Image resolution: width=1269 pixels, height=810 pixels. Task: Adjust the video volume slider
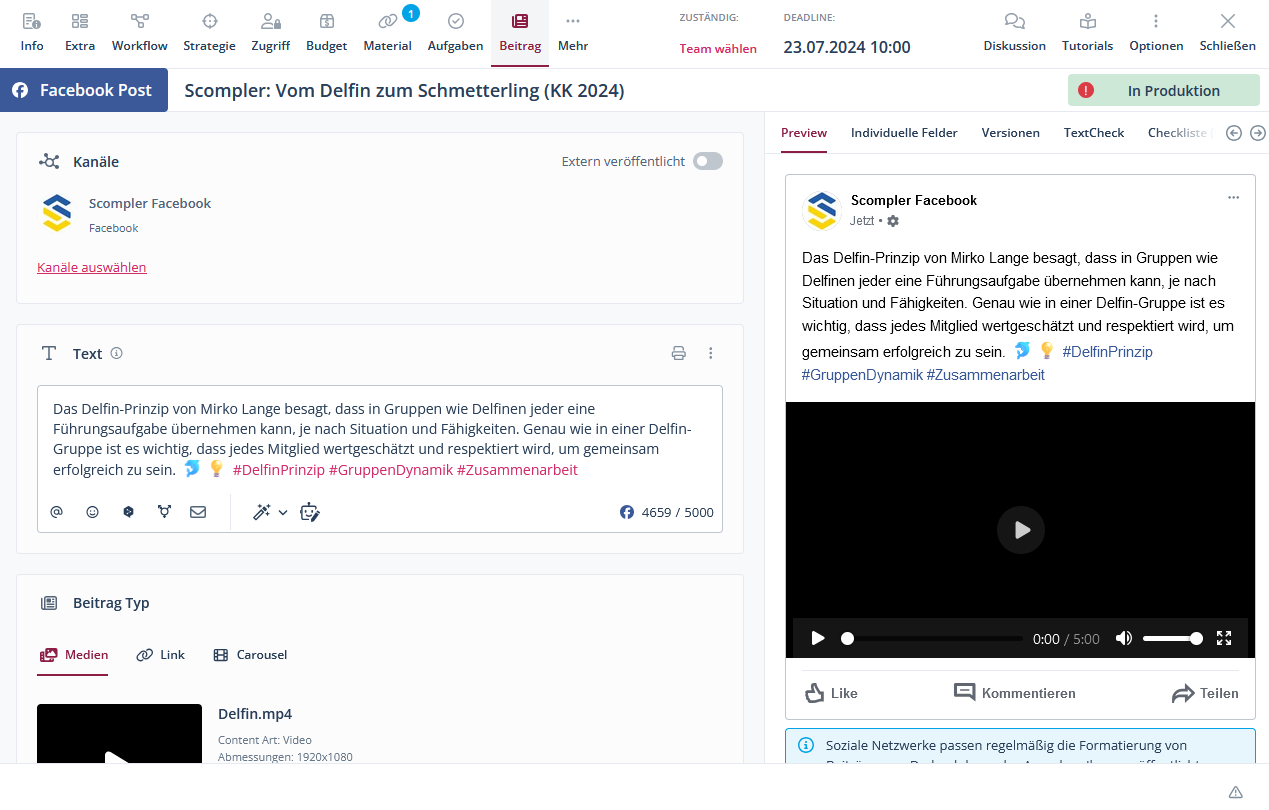click(1170, 638)
